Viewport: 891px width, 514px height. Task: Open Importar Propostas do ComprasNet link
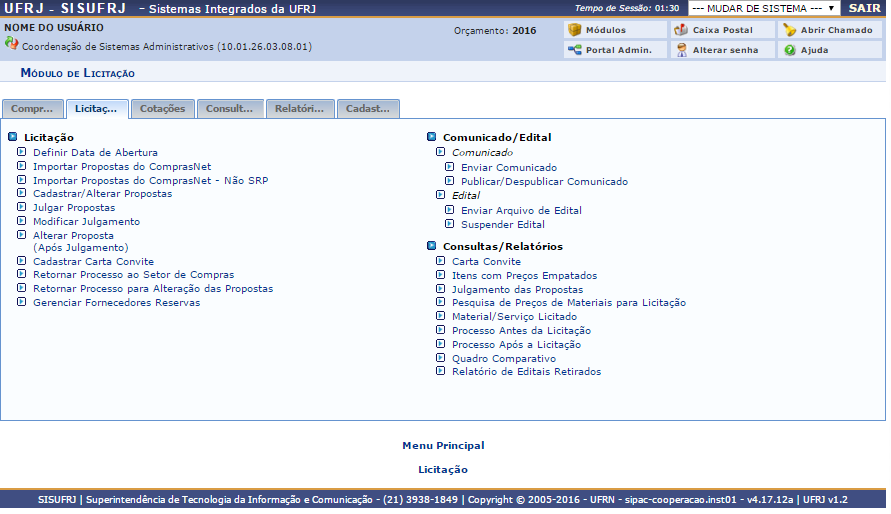(122, 166)
